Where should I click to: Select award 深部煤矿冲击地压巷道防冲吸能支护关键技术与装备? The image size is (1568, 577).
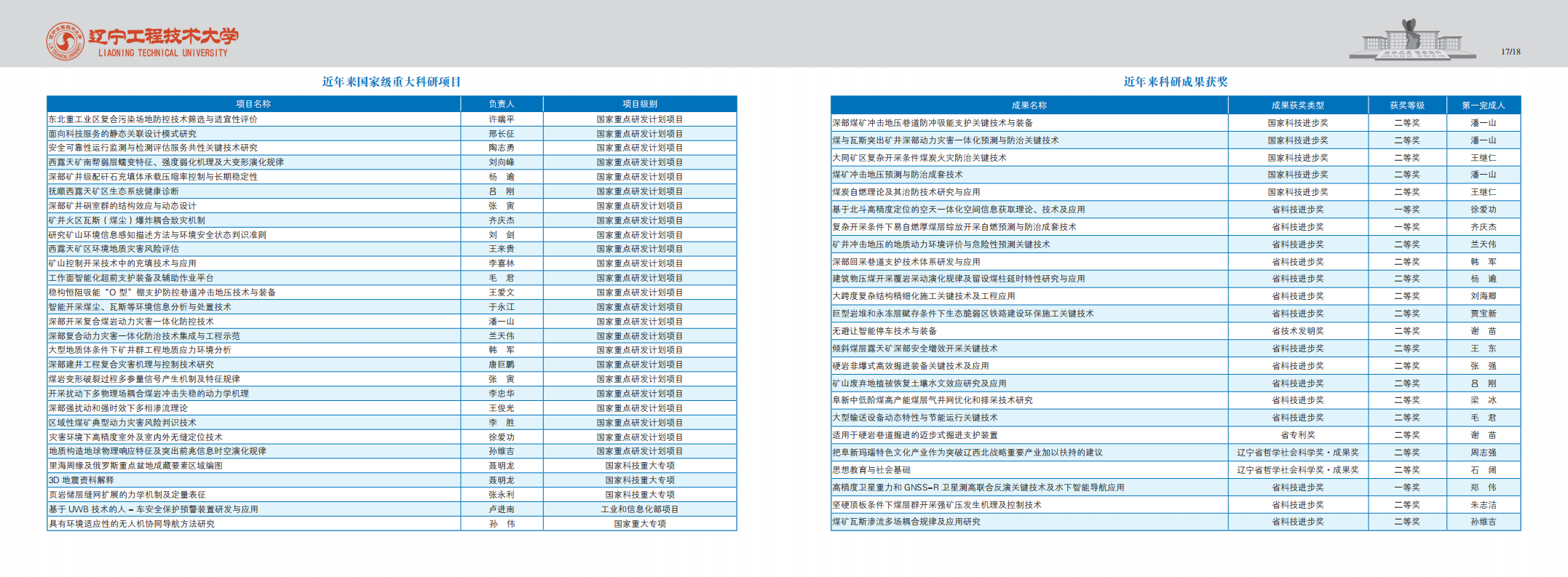pos(933,123)
